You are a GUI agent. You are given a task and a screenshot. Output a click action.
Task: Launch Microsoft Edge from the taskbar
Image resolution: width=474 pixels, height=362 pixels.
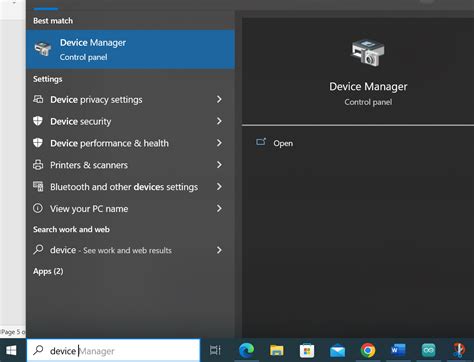tap(246, 350)
